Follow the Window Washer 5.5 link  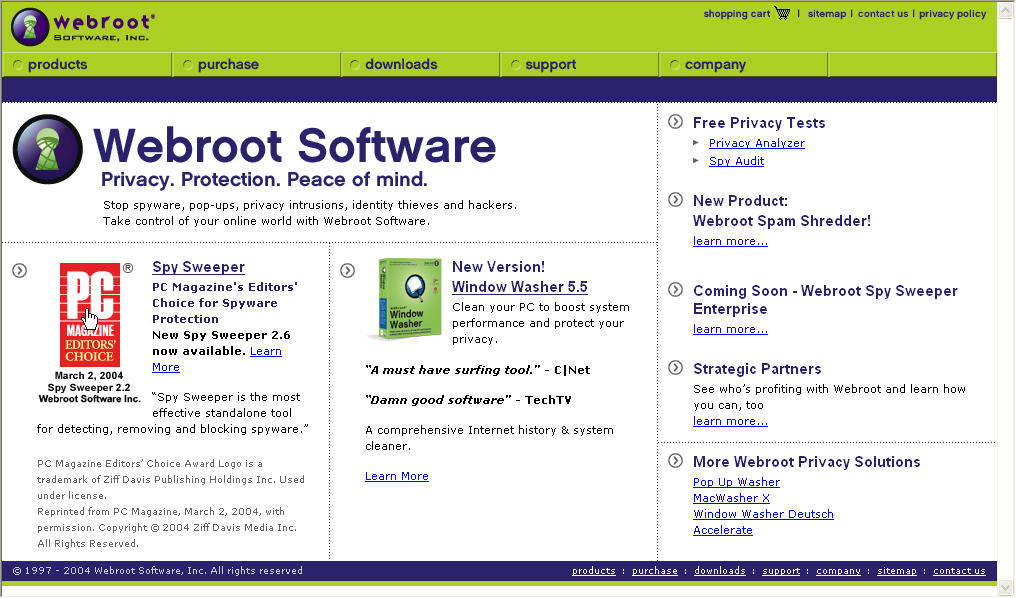click(519, 287)
